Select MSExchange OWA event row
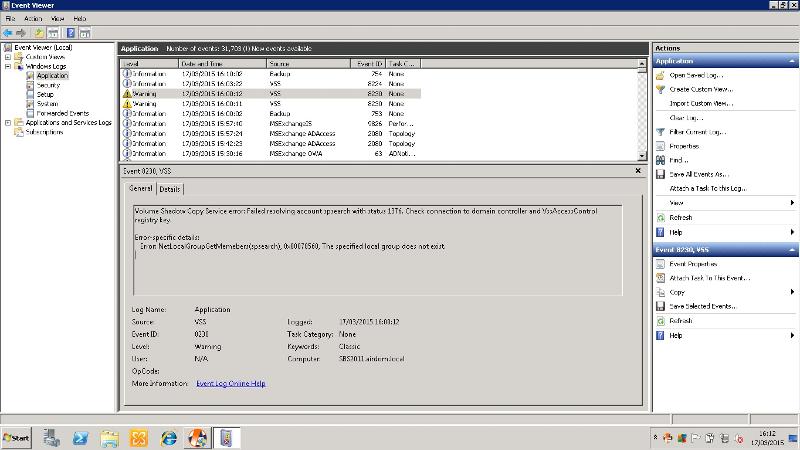This screenshot has width=800, height=450. point(271,154)
